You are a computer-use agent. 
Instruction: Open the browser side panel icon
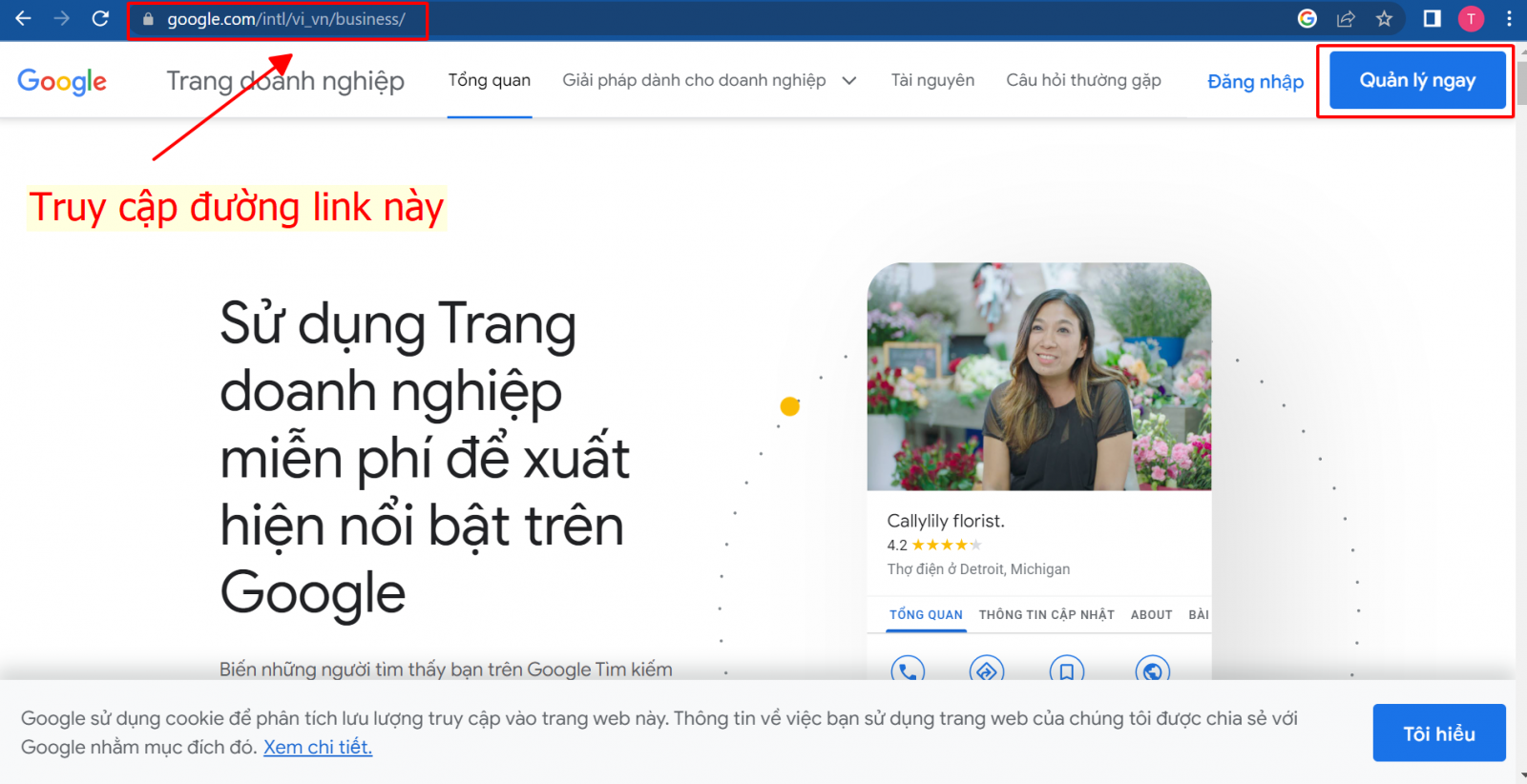(1432, 18)
